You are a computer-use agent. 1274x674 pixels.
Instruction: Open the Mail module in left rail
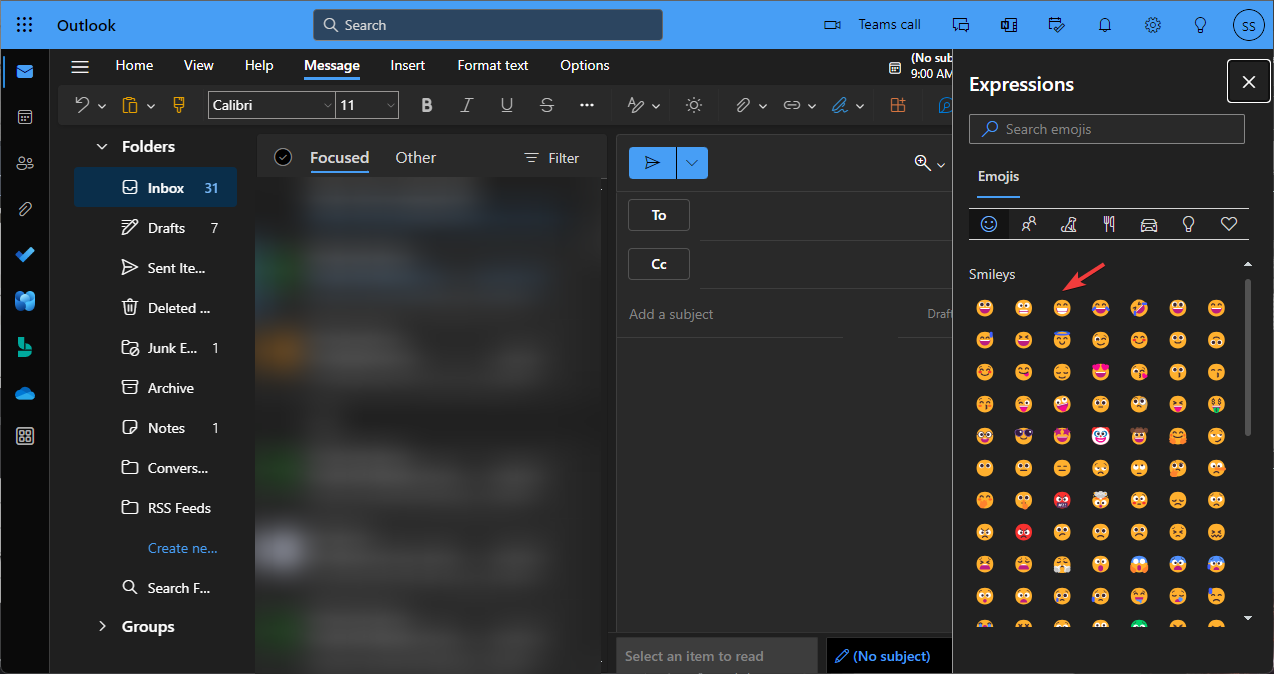(x=25, y=71)
